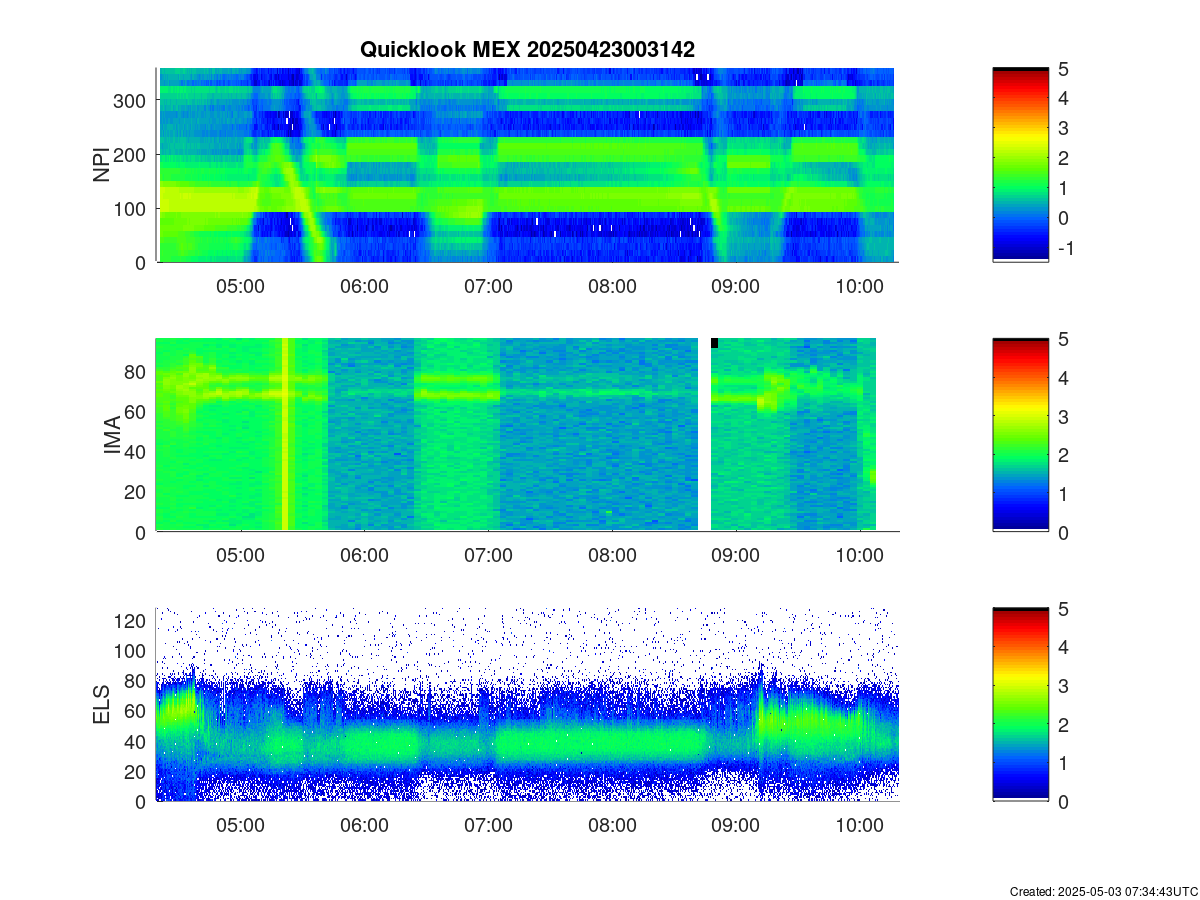
Task: Click the 5 label on NPI colorbar
Action: (1064, 68)
